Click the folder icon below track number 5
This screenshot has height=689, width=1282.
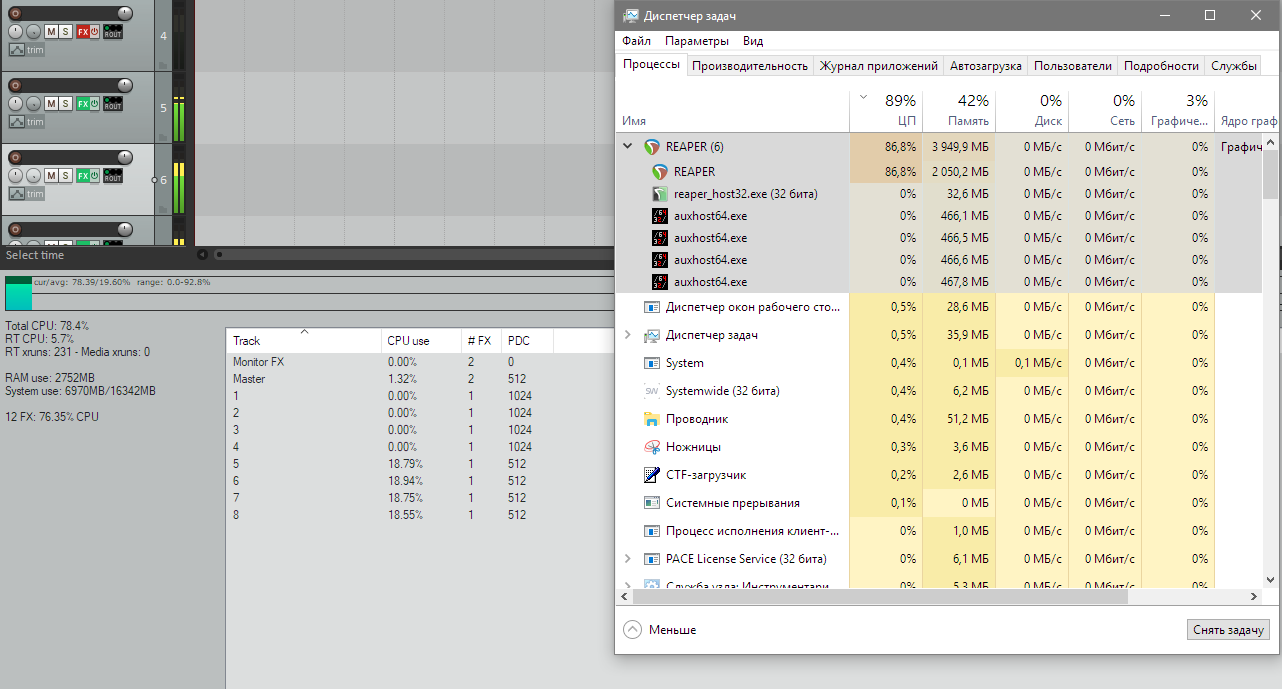[x=163, y=136]
